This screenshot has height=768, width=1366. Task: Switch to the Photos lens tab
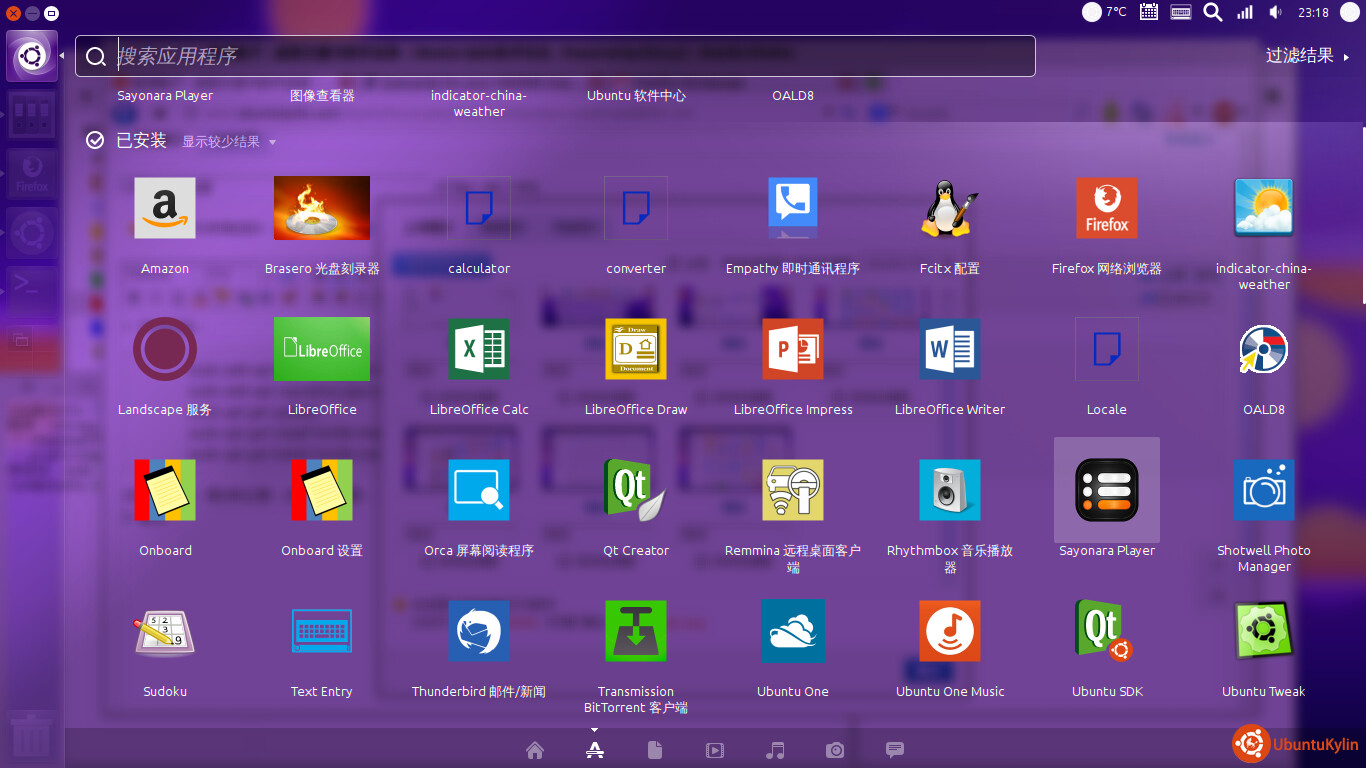pos(835,750)
